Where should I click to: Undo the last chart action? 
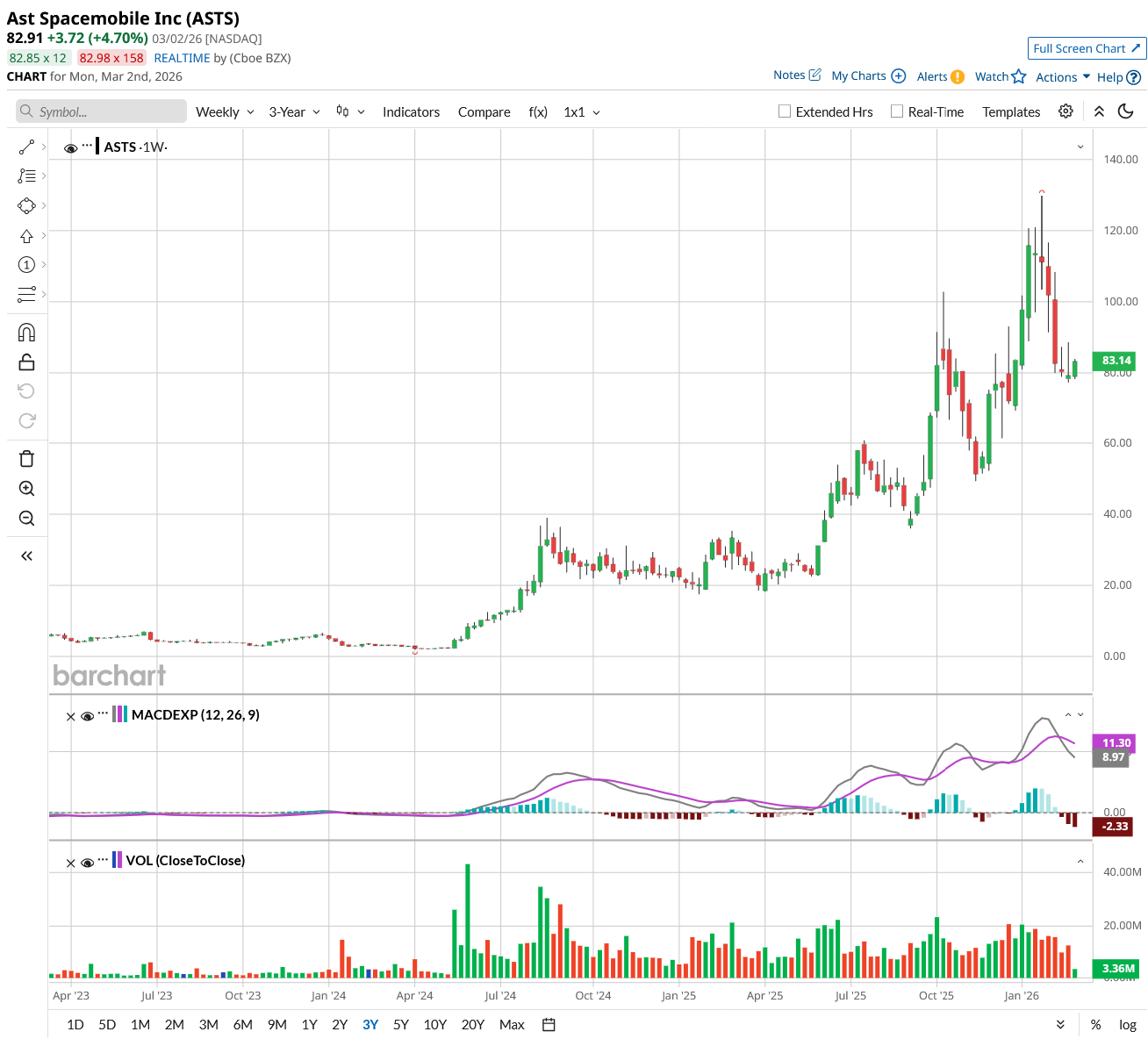(x=26, y=391)
